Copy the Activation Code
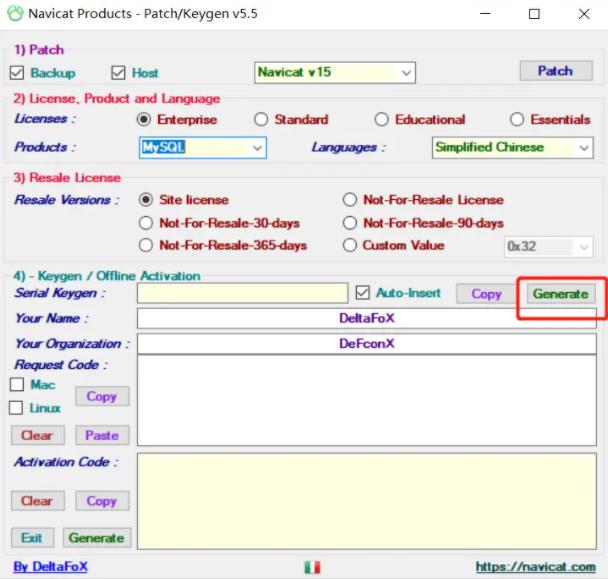The image size is (608, 579). tap(102, 501)
